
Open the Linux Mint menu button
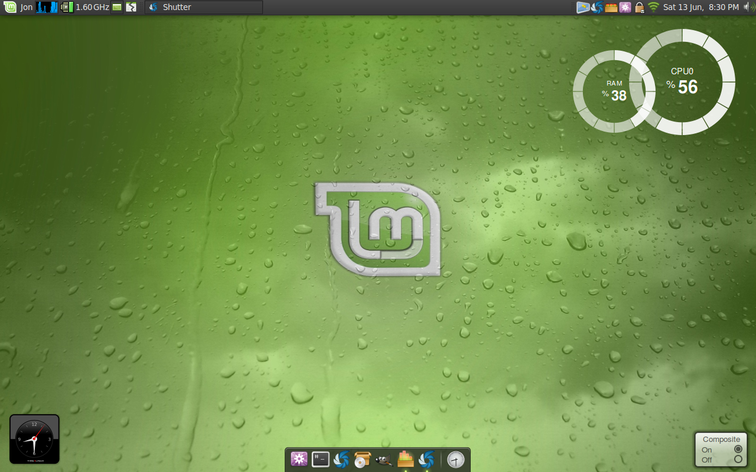click(10, 7)
